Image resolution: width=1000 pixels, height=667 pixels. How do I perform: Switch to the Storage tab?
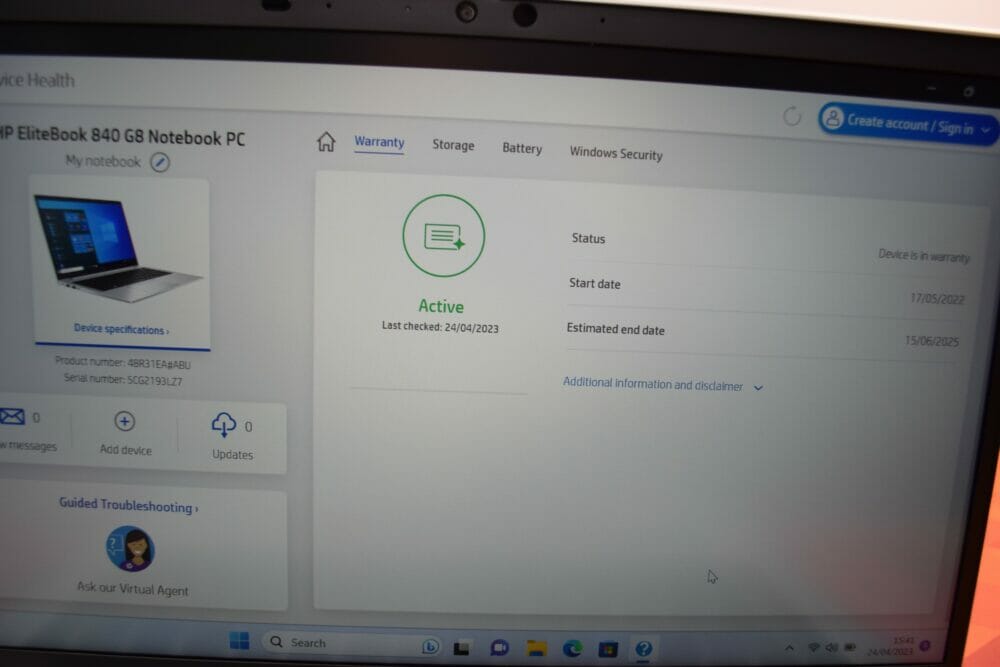coord(453,145)
